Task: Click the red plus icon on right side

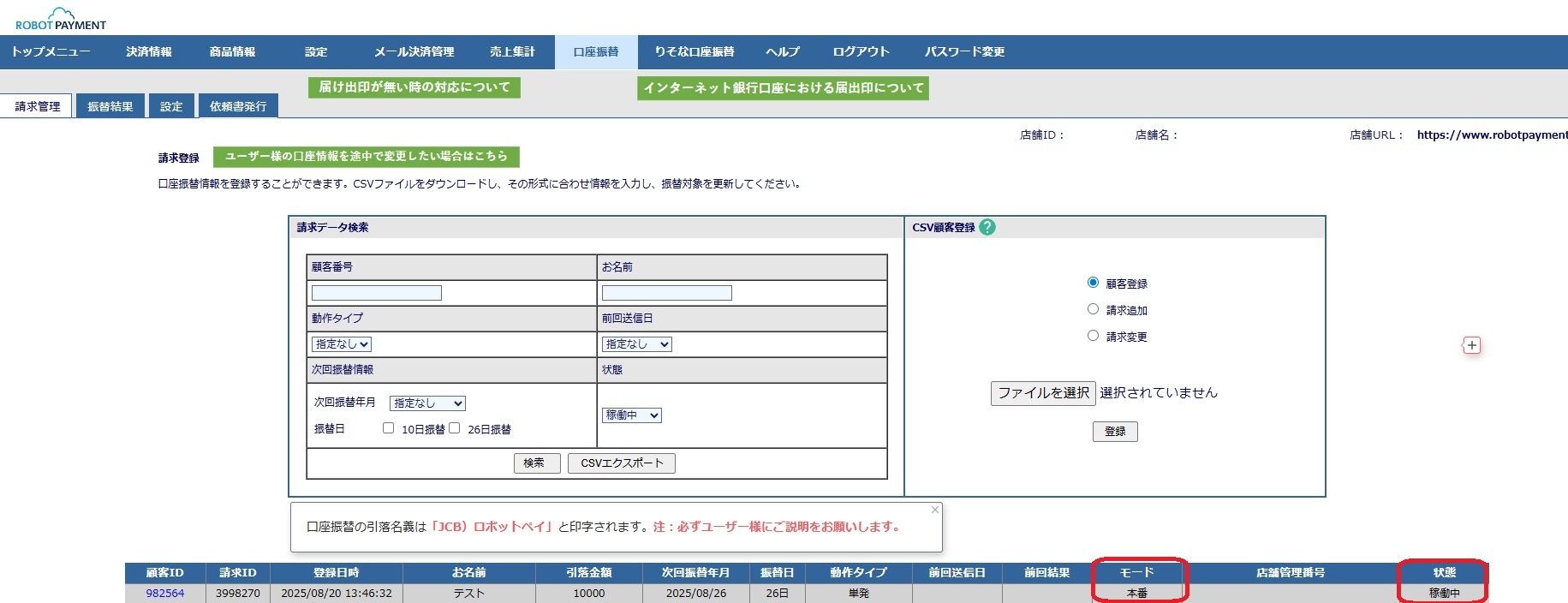Action: pos(1471,345)
